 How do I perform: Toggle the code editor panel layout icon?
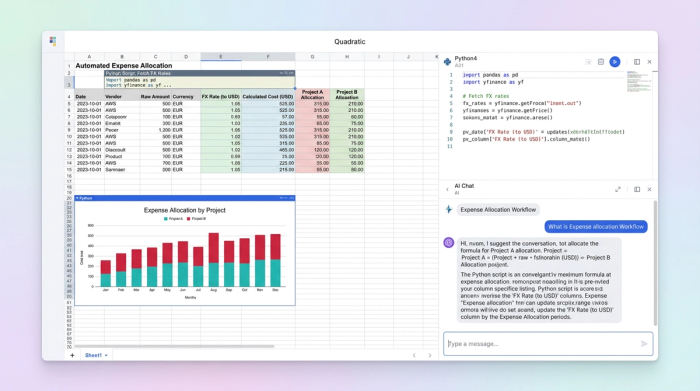pos(637,62)
